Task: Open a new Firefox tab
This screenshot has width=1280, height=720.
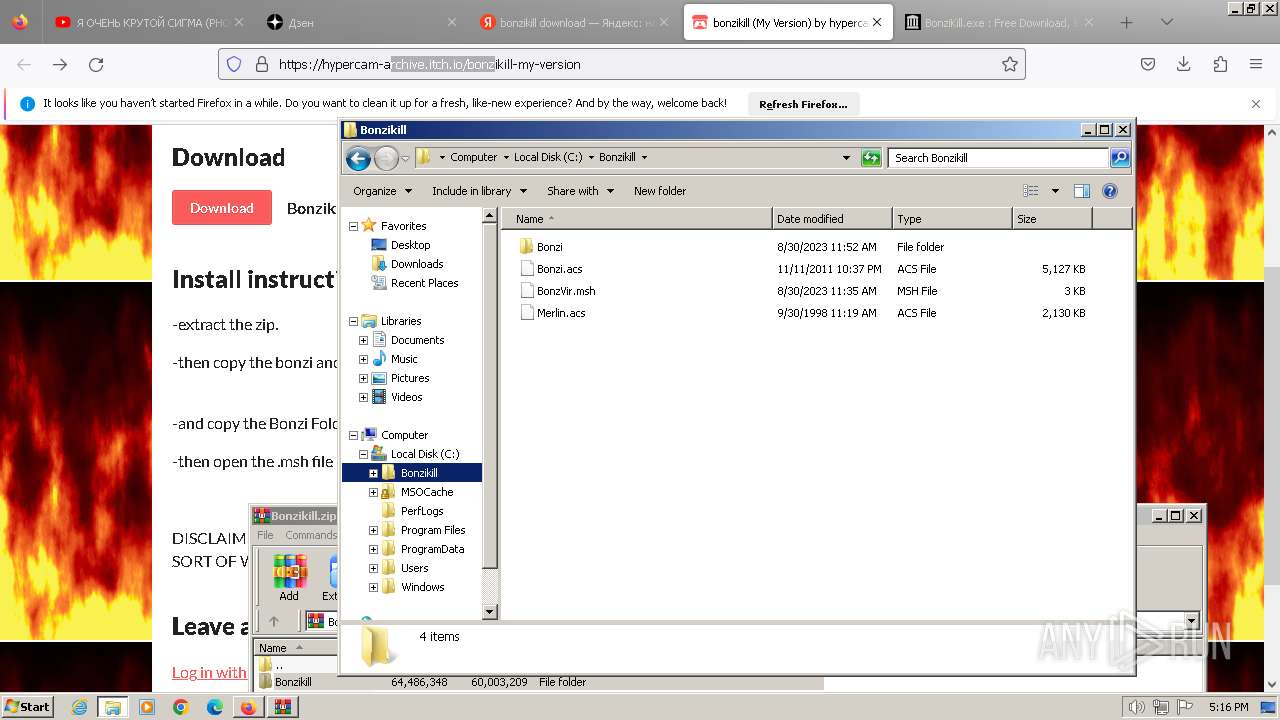Action: 1127,22
